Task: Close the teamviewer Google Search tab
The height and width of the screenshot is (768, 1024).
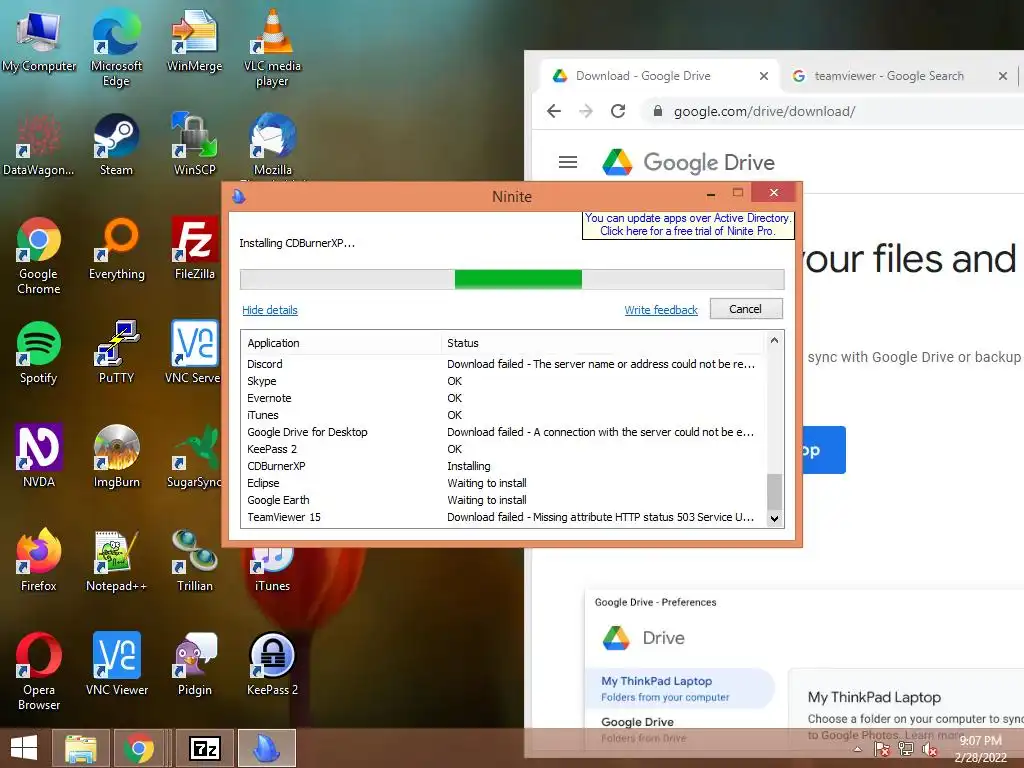Action: [1003, 76]
